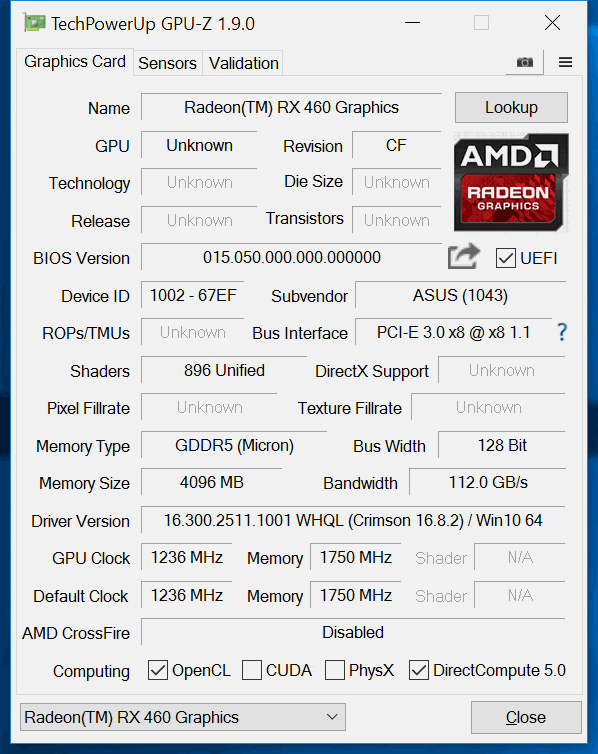Click the Driver Version value field
The height and width of the screenshot is (754, 598).
(x=353, y=520)
